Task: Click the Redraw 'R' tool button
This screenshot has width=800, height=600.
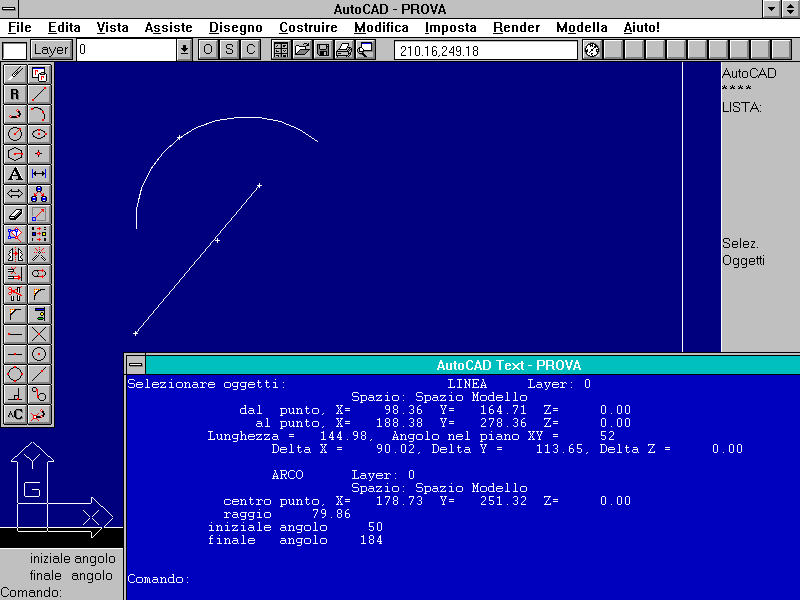Action: tap(15, 94)
